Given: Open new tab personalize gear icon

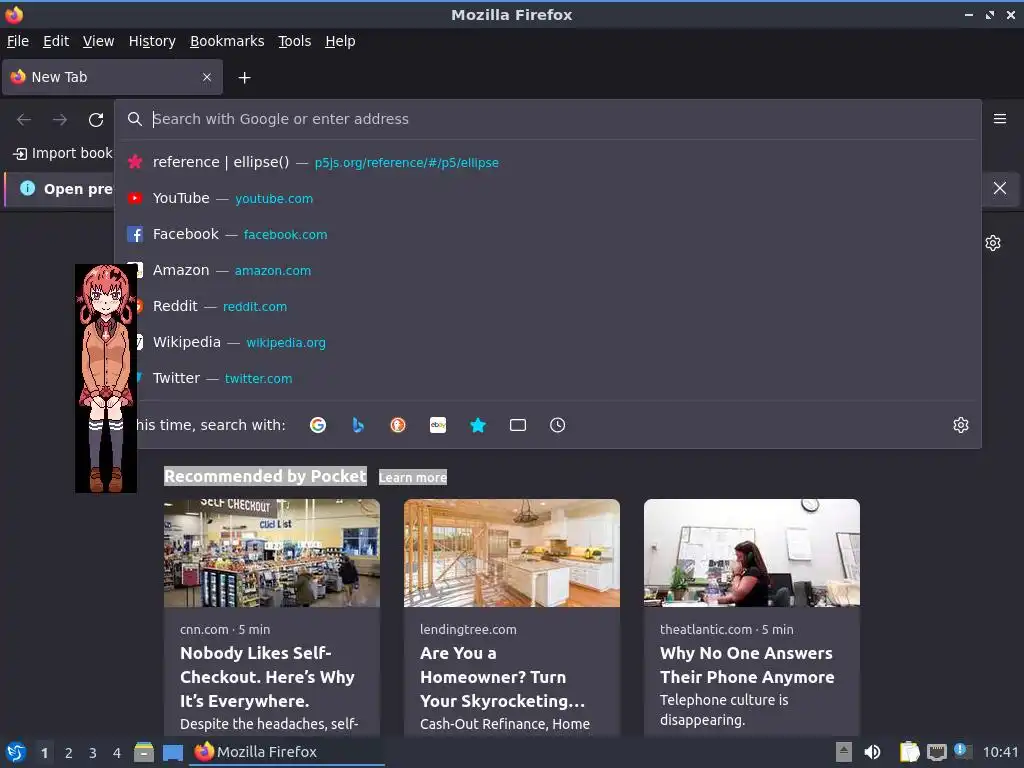Looking at the screenshot, I should (993, 243).
